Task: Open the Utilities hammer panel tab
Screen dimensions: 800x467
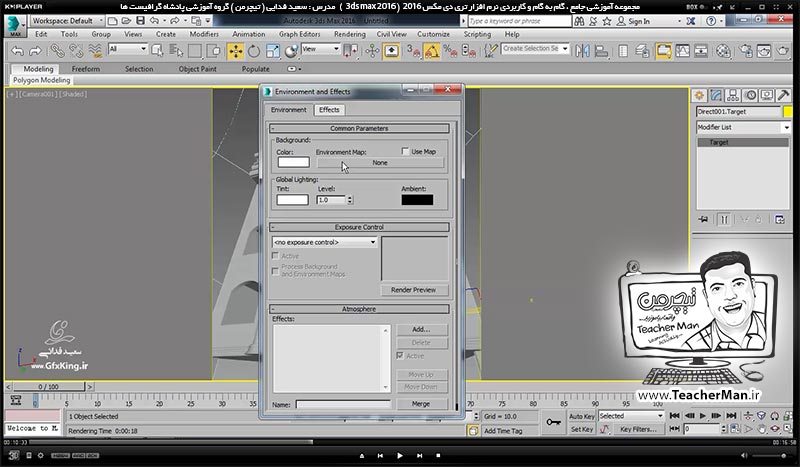Action: pyautogui.click(x=784, y=95)
